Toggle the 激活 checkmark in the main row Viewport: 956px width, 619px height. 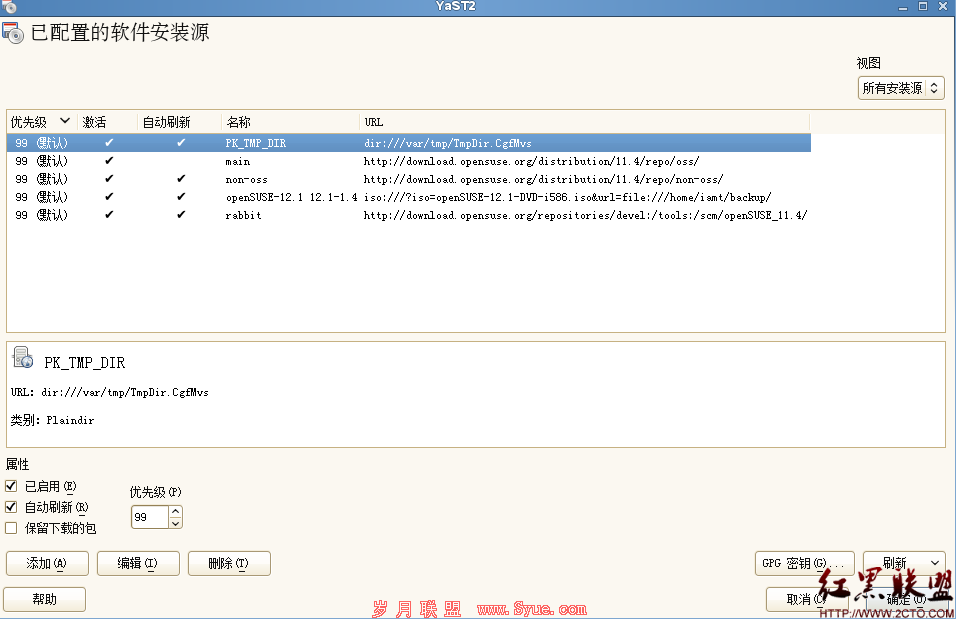109,161
